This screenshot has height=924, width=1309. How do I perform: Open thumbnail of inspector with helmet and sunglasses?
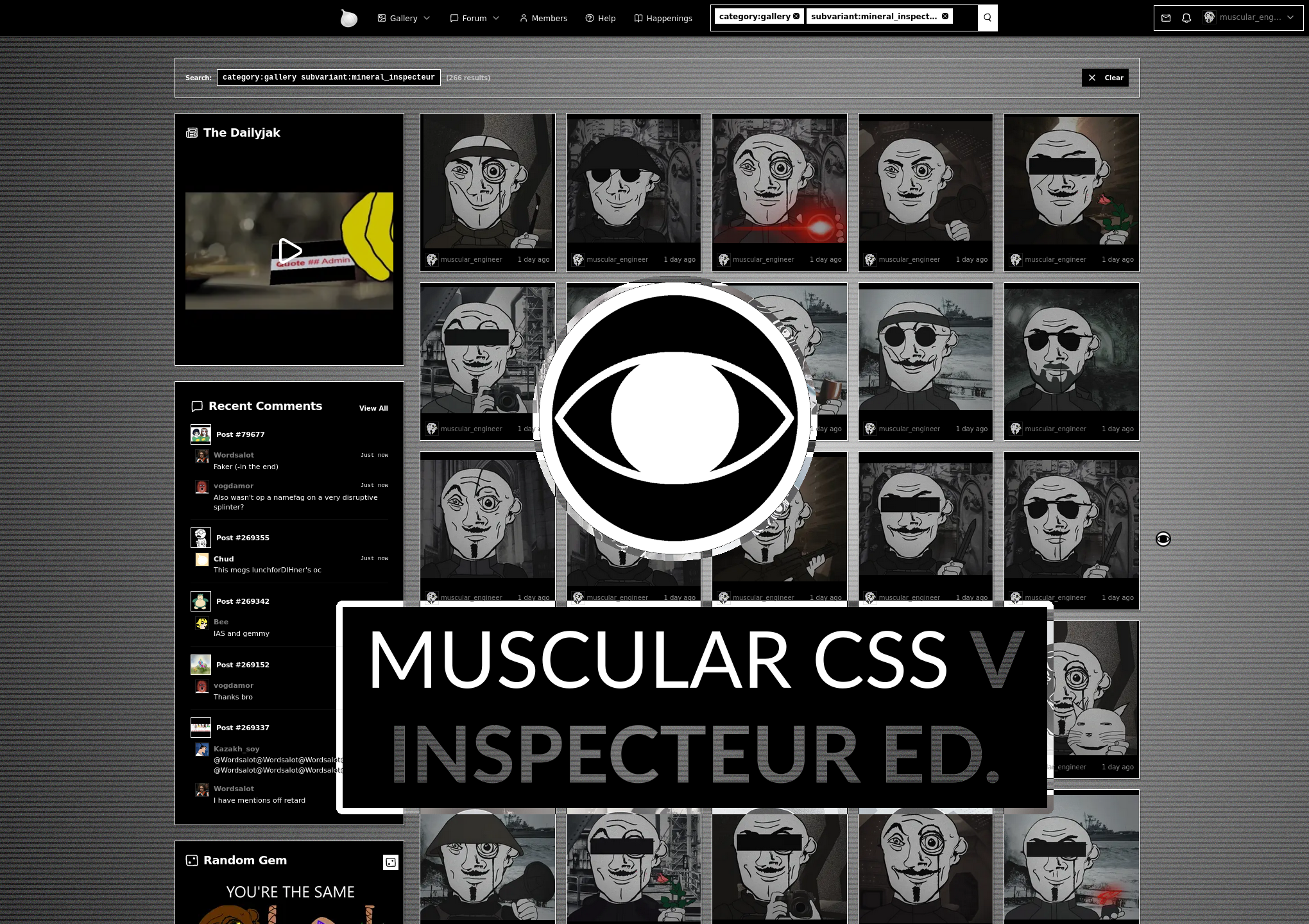633,181
